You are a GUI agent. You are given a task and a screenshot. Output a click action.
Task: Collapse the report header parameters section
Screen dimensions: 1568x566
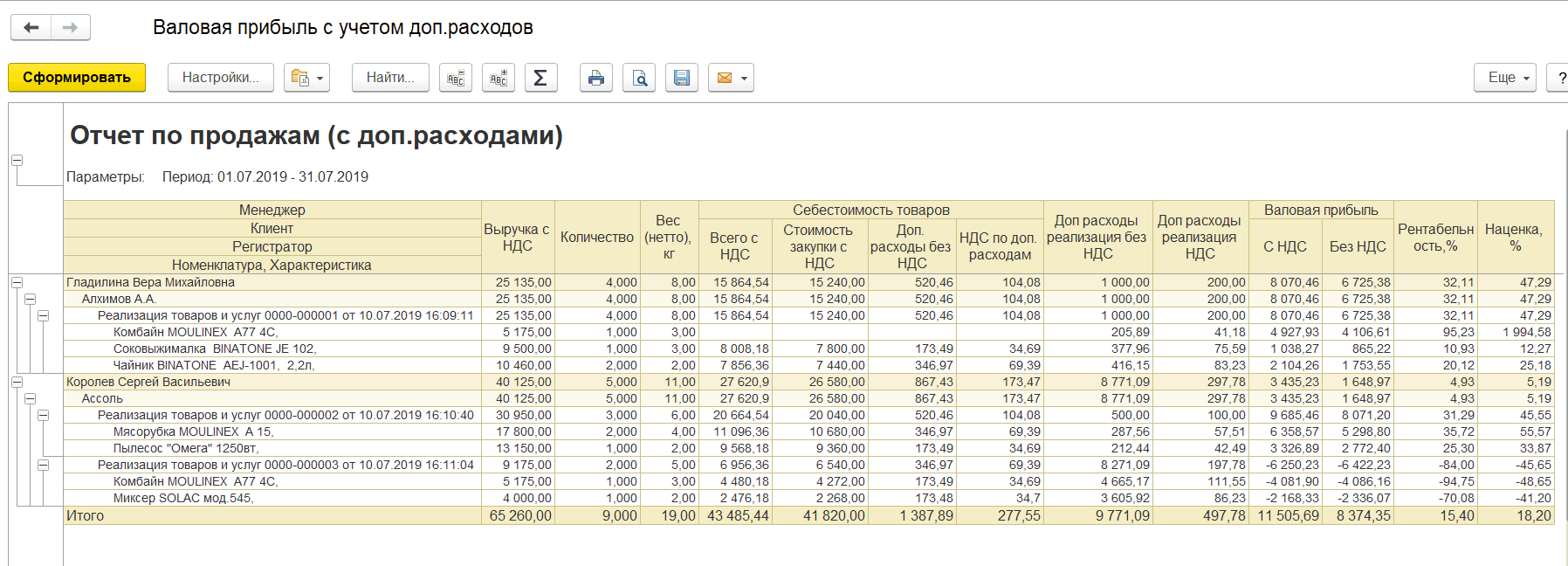pos(17,160)
